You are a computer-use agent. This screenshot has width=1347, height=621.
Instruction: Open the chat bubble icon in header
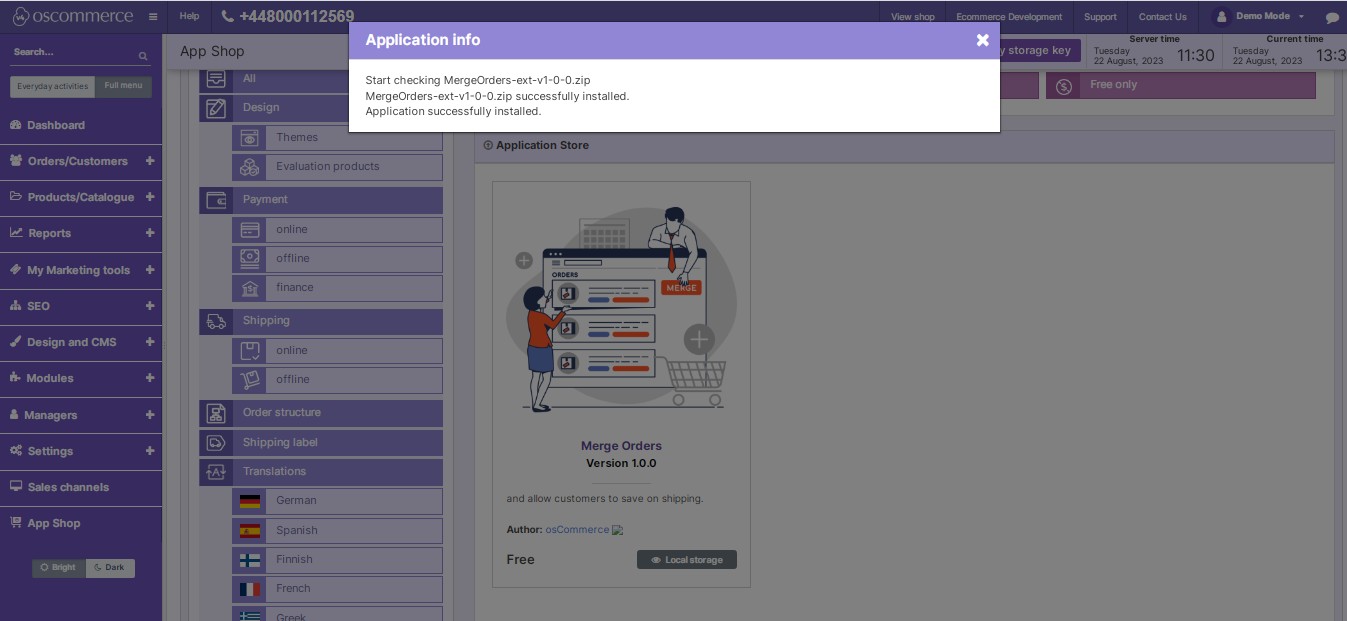tap(1332, 17)
